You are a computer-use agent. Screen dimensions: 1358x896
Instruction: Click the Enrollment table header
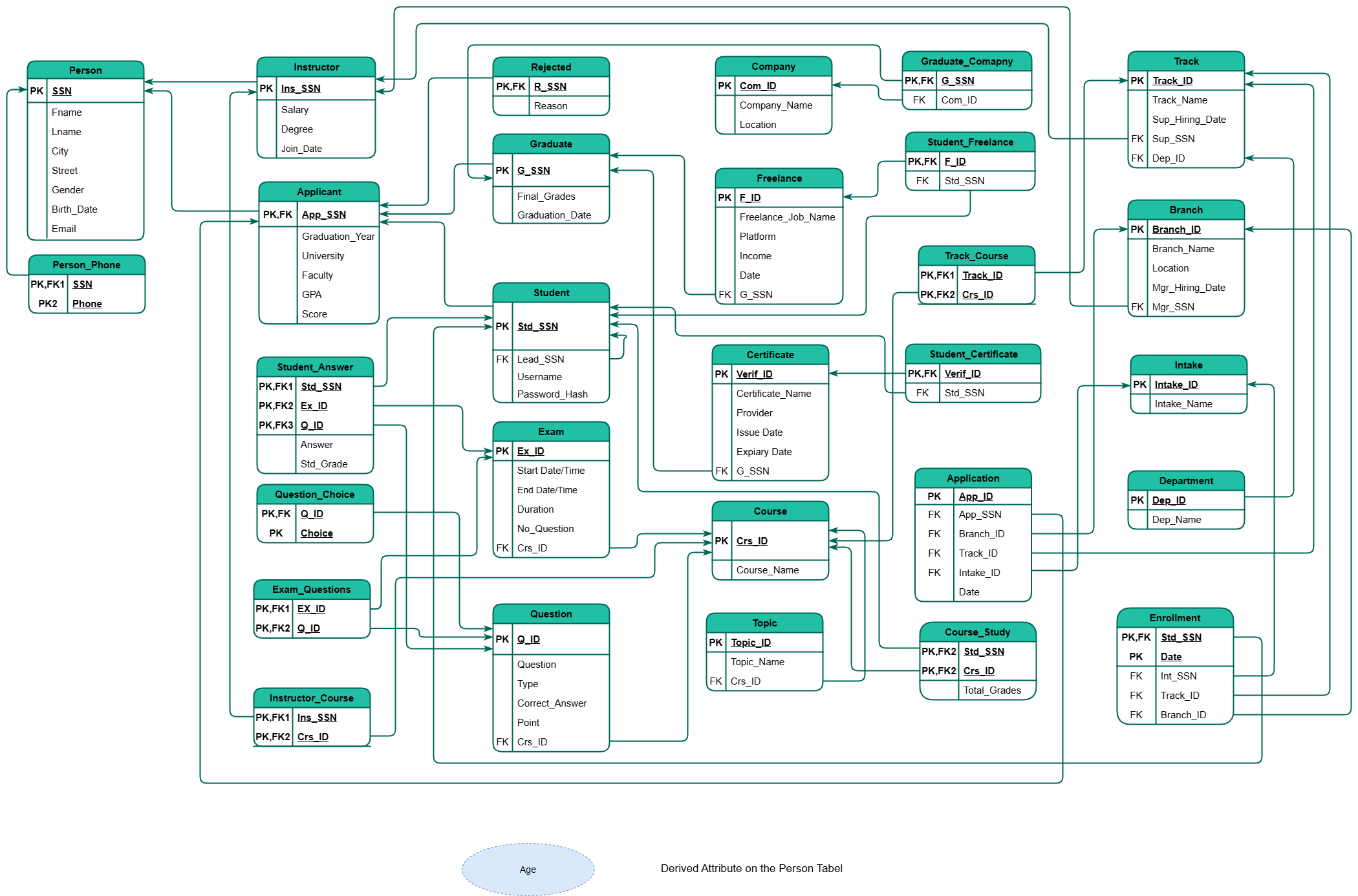pos(1174,618)
